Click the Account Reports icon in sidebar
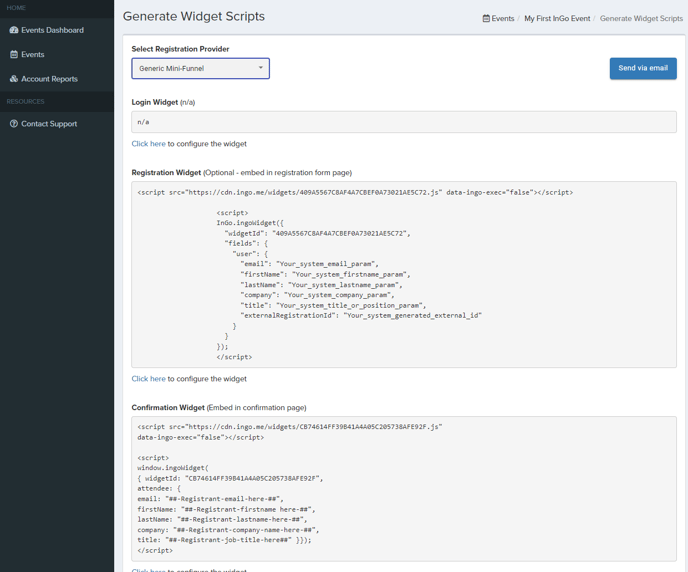 pos(14,79)
